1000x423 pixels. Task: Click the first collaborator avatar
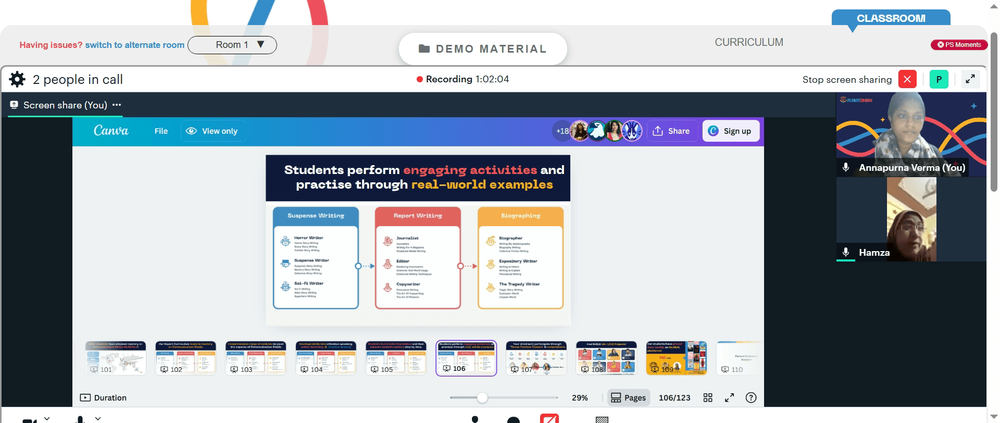579,131
